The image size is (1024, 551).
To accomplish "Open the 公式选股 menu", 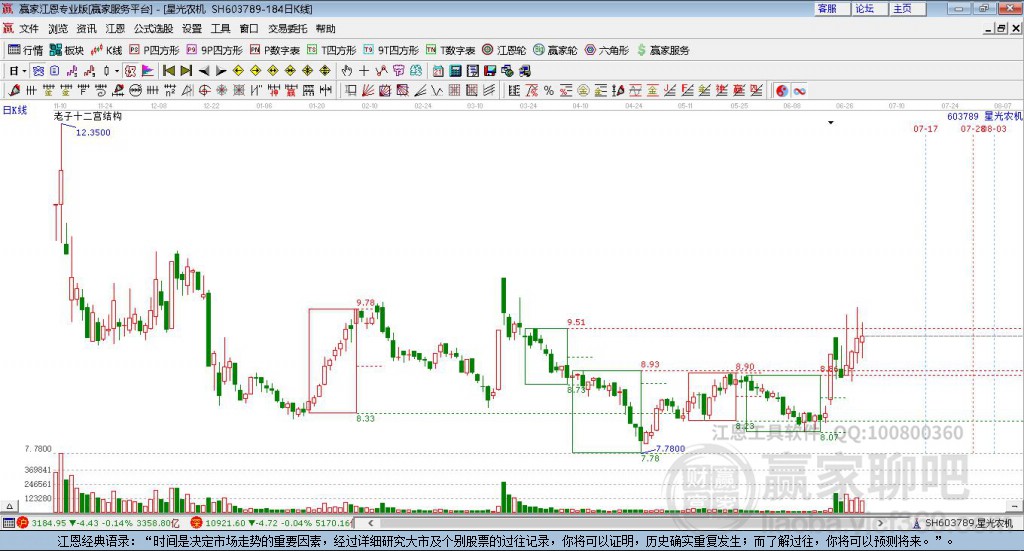I will (x=153, y=29).
